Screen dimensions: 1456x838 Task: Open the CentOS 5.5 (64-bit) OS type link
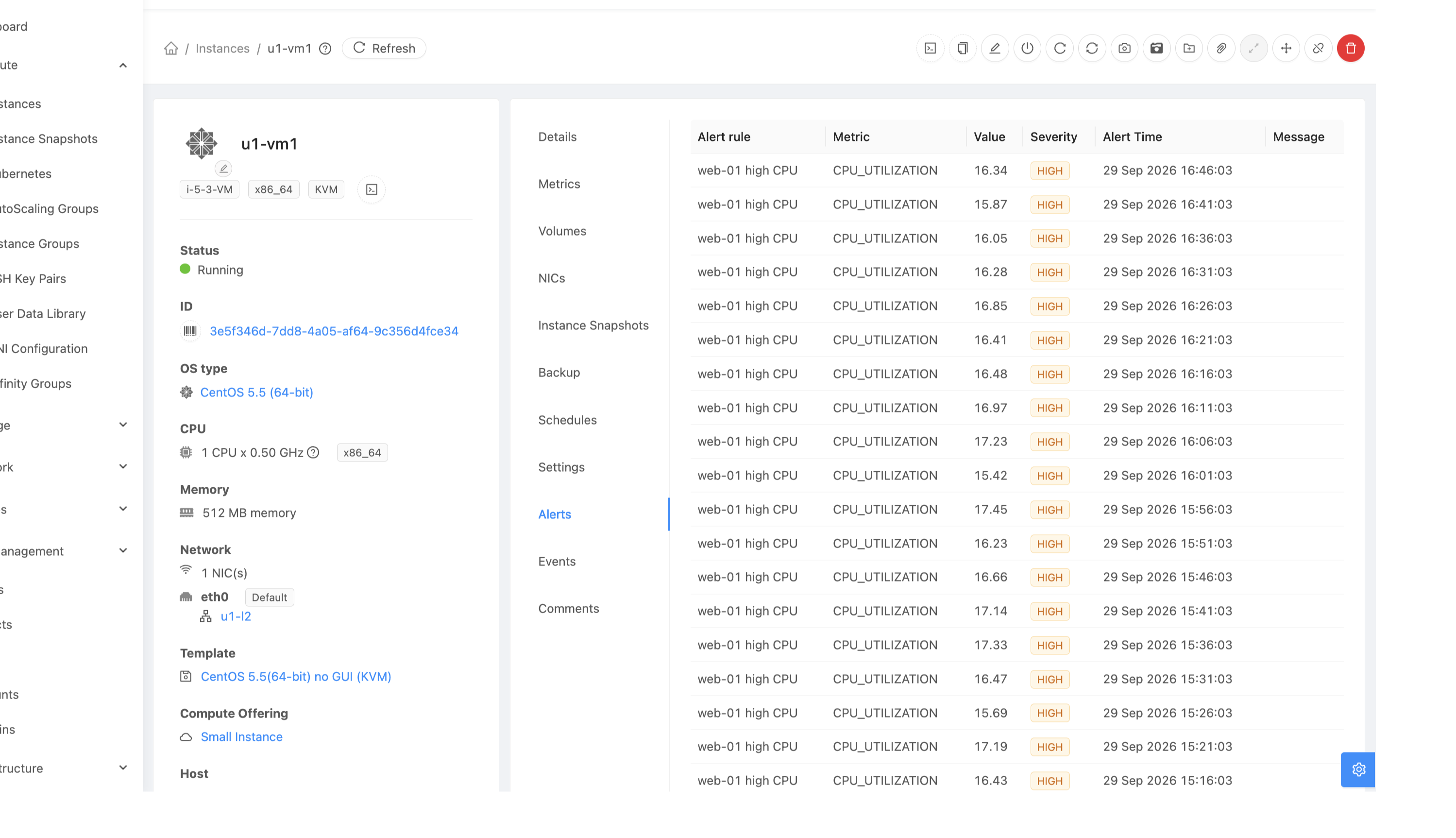pyautogui.click(x=256, y=393)
